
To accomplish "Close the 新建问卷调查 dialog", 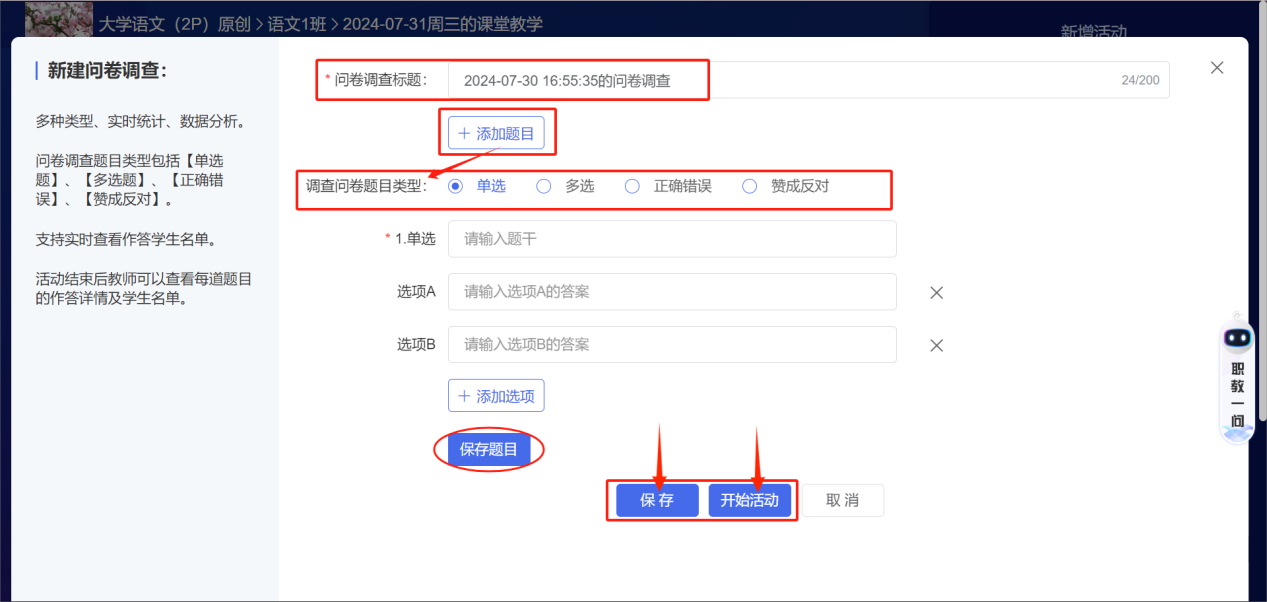I will click(x=1217, y=67).
